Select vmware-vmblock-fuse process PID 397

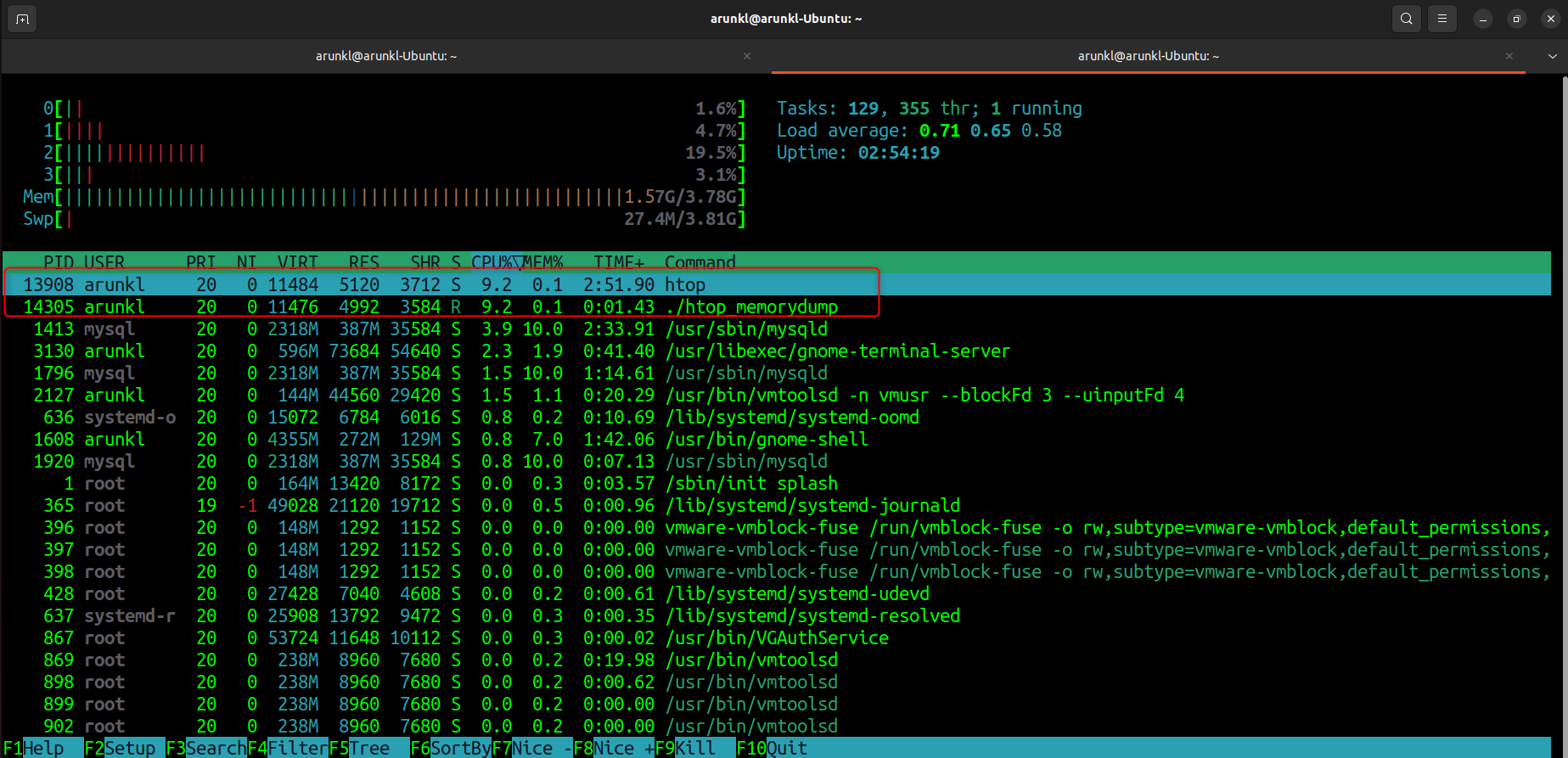777,549
